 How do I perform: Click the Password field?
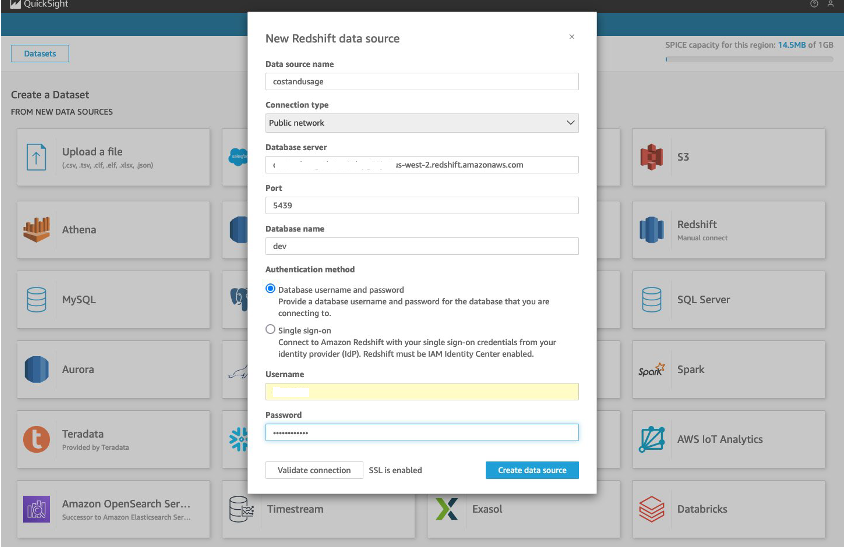click(421, 432)
